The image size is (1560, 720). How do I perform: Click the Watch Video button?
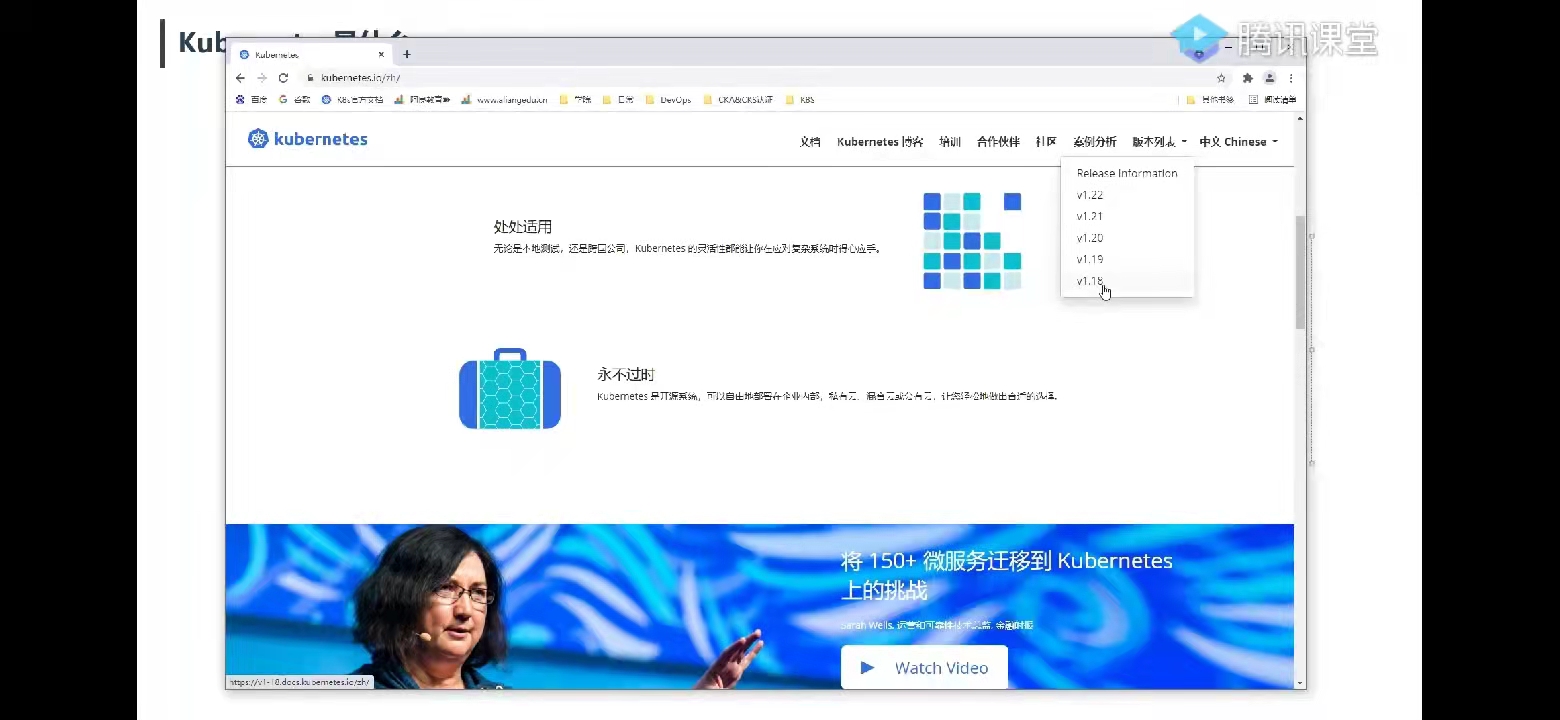click(x=924, y=667)
